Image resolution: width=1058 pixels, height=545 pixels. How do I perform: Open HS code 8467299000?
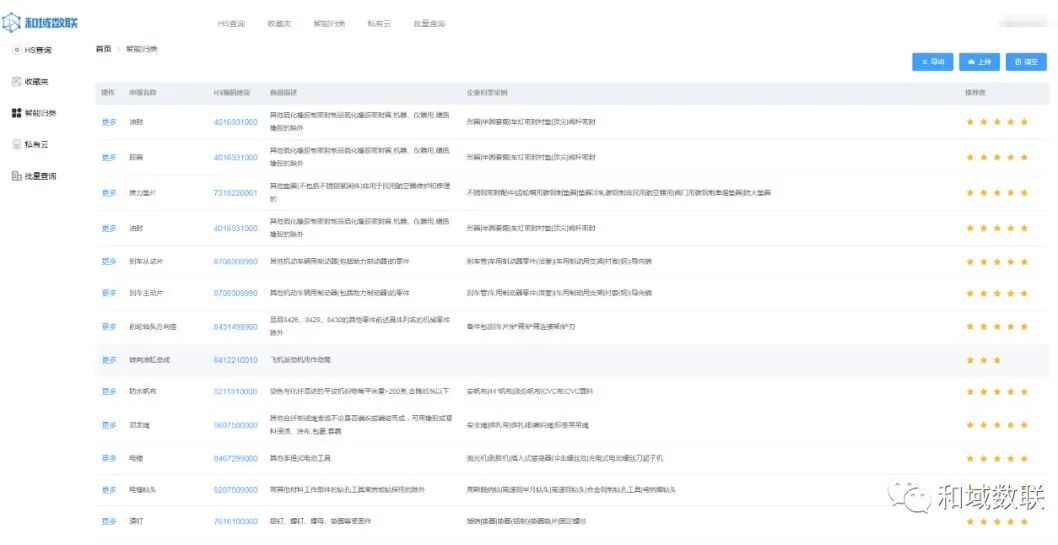[x=235, y=458]
